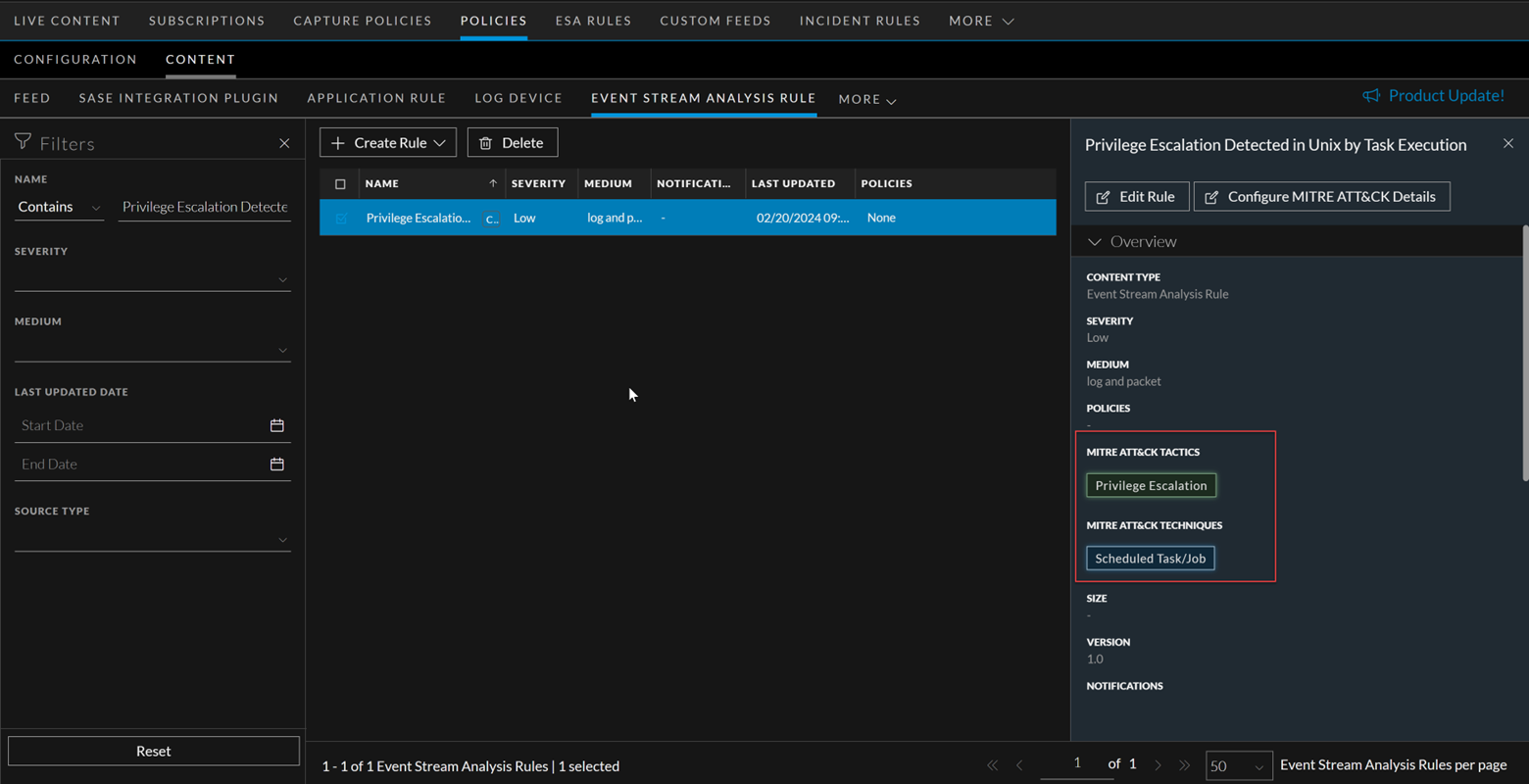1529x784 pixels.
Task: Close the Filters panel with X icon
Action: click(284, 143)
